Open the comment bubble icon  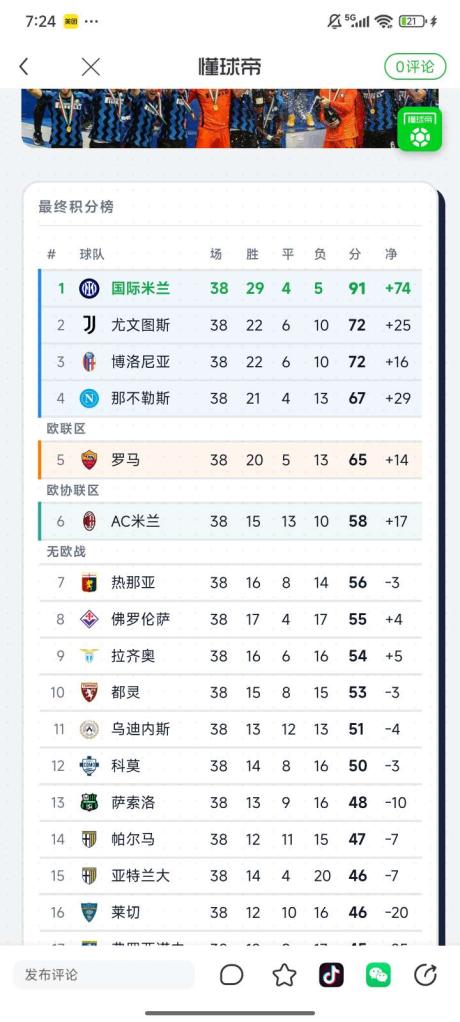click(231, 975)
